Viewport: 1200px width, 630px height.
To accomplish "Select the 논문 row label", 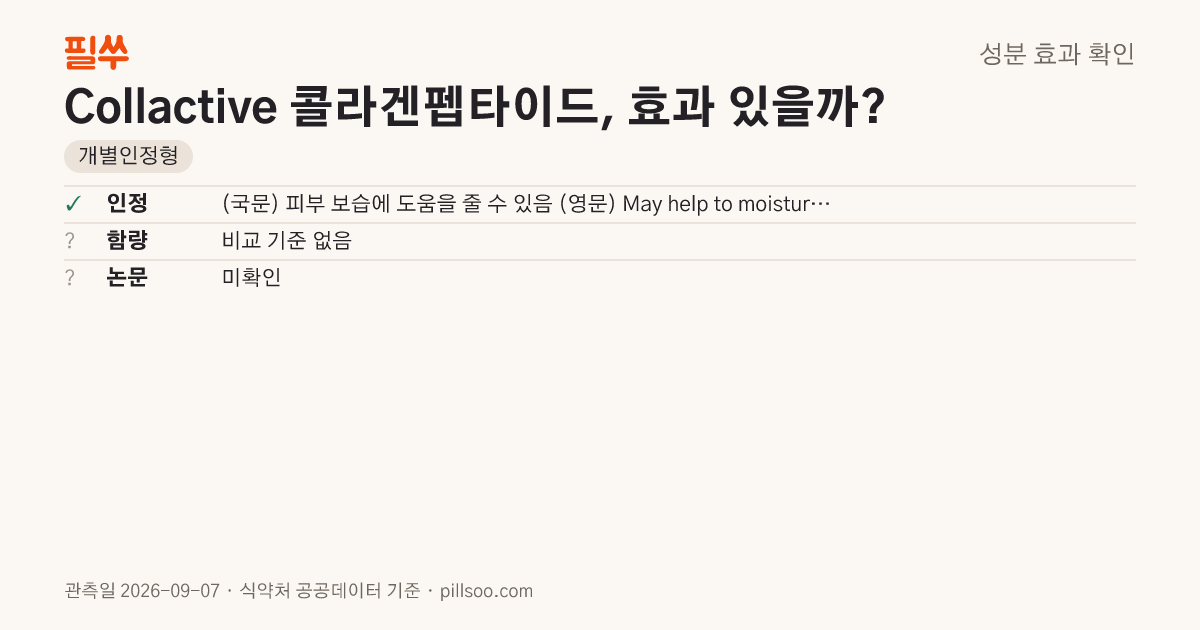I will pos(127,278).
